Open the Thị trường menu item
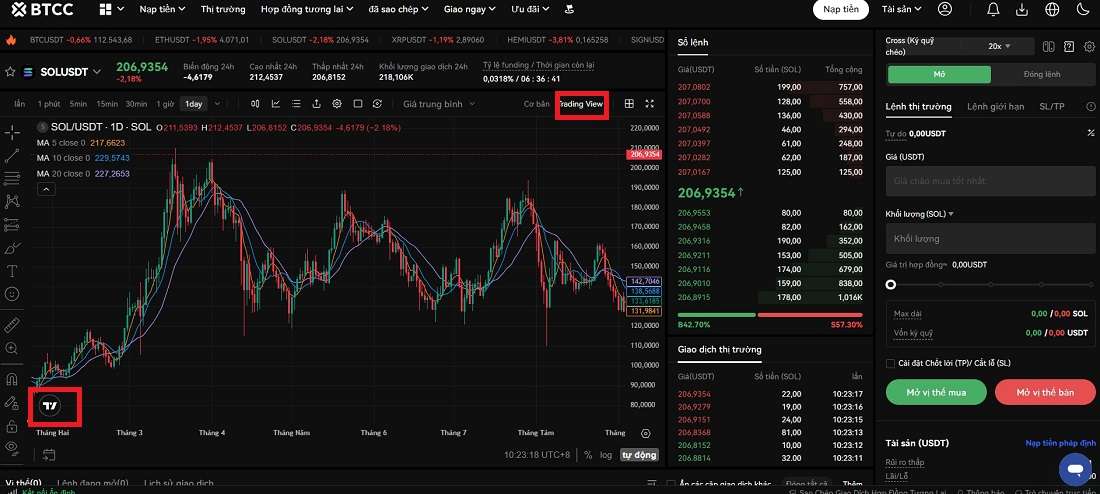Image resolution: width=1100 pixels, height=494 pixels. coord(223,9)
